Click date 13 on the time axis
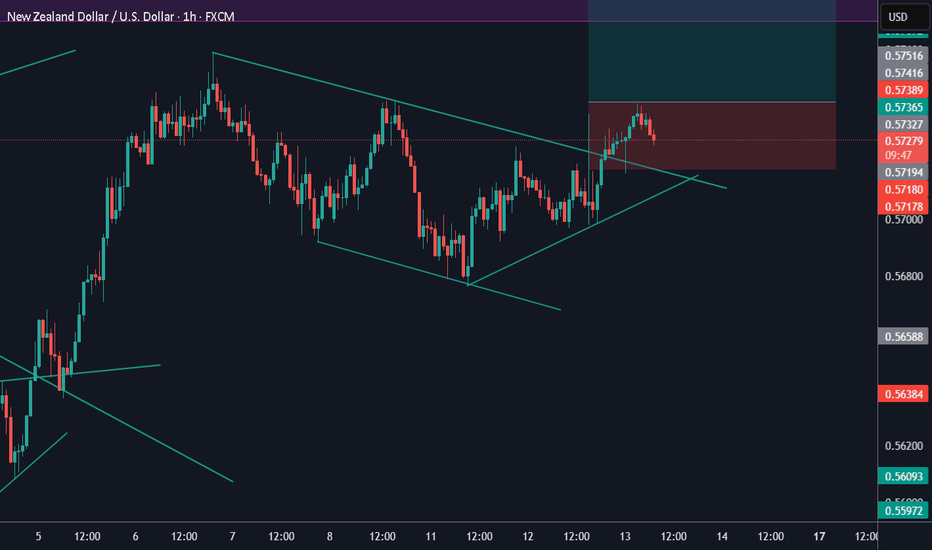Image resolution: width=932 pixels, height=550 pixels. (x=625, y=536)
